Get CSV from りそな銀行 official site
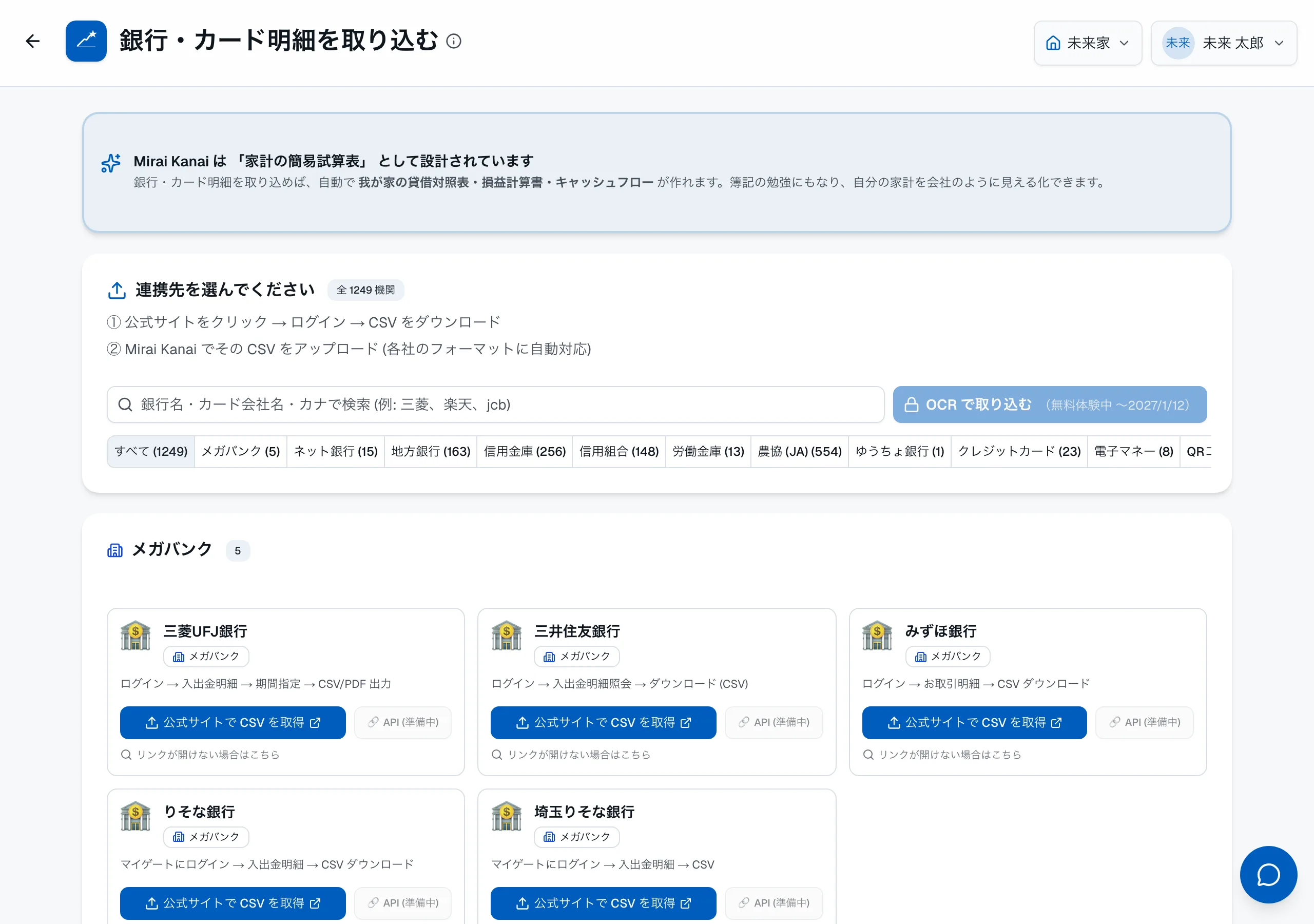This screenshot has height=924, width=1314. [233, 903]
